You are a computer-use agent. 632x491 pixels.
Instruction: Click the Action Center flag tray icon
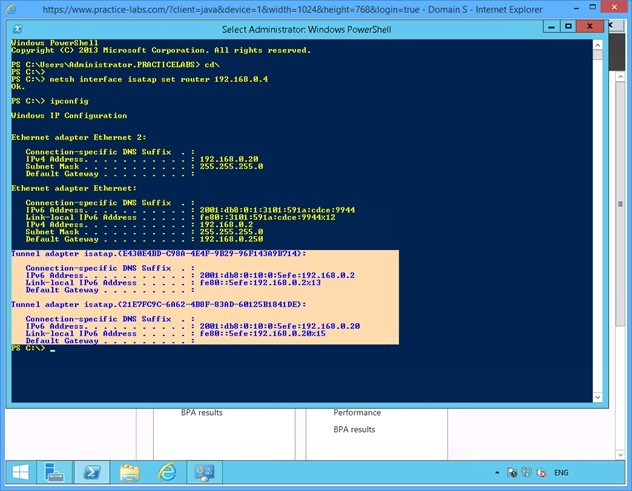pyautogui.click(x=512, y=472)
